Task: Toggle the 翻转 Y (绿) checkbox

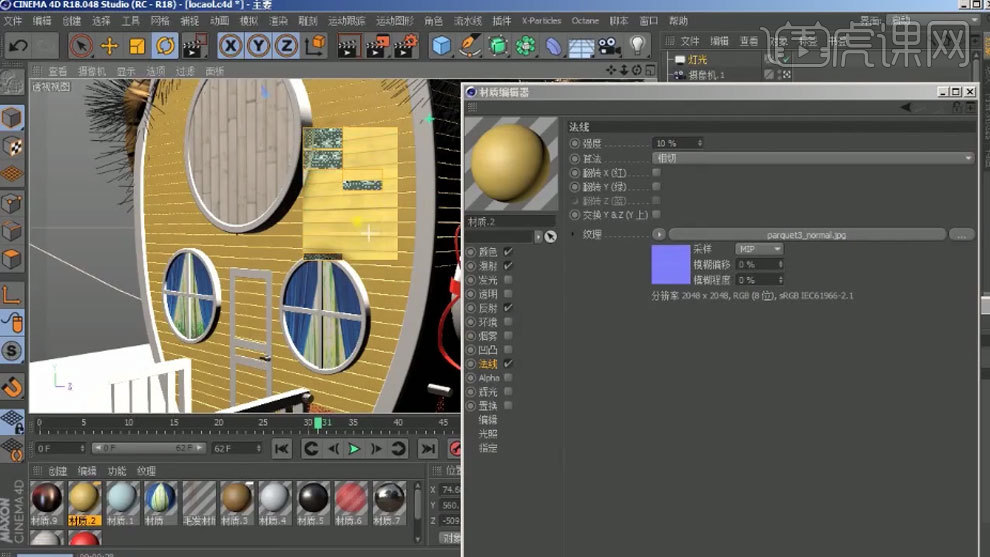Action: point(656,186)
